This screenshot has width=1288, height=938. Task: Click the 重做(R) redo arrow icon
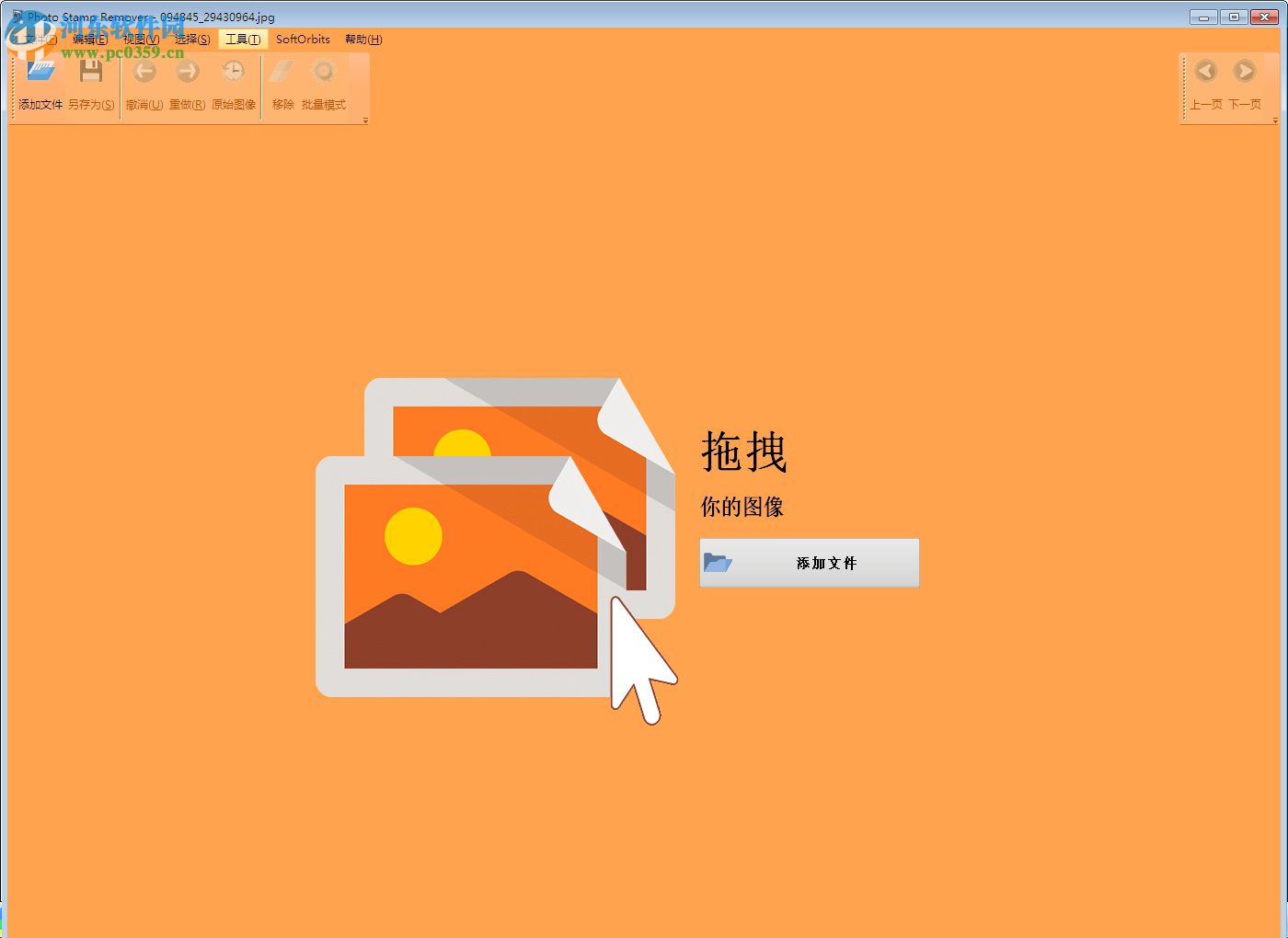pos(188,71)
